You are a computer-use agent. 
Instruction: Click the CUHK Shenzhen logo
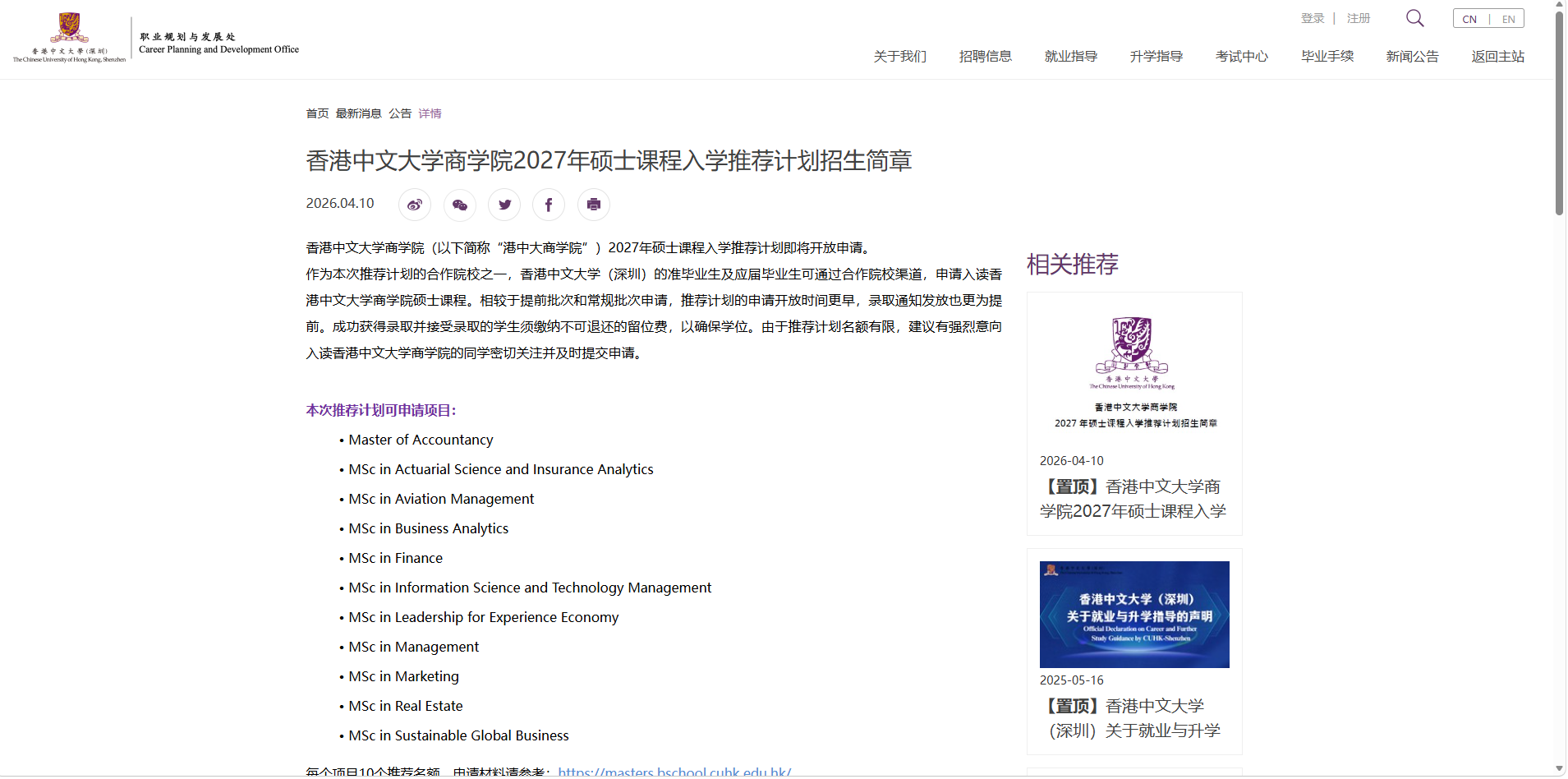70,38
